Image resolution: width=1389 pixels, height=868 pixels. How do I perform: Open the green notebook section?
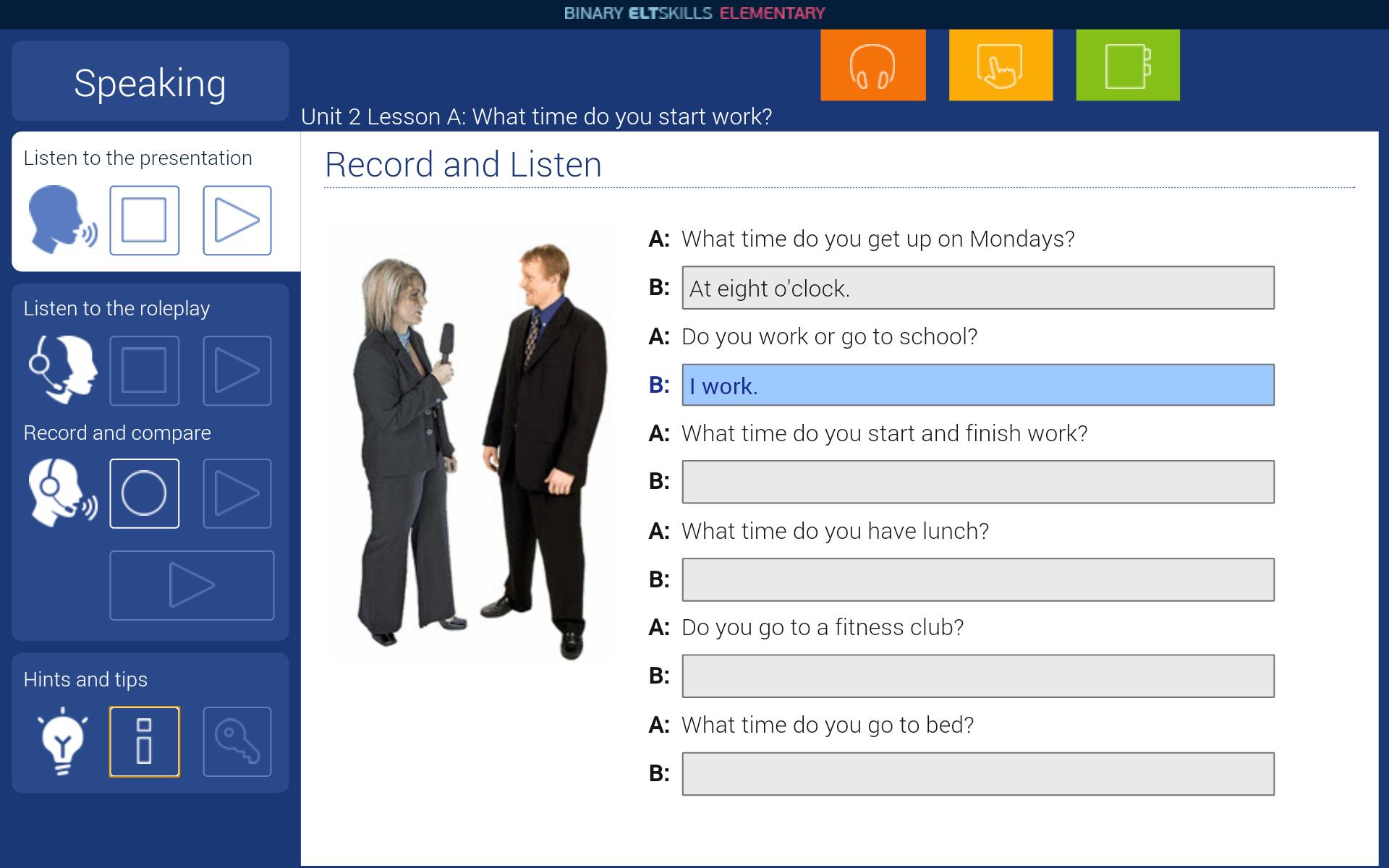click(1128, 65)
